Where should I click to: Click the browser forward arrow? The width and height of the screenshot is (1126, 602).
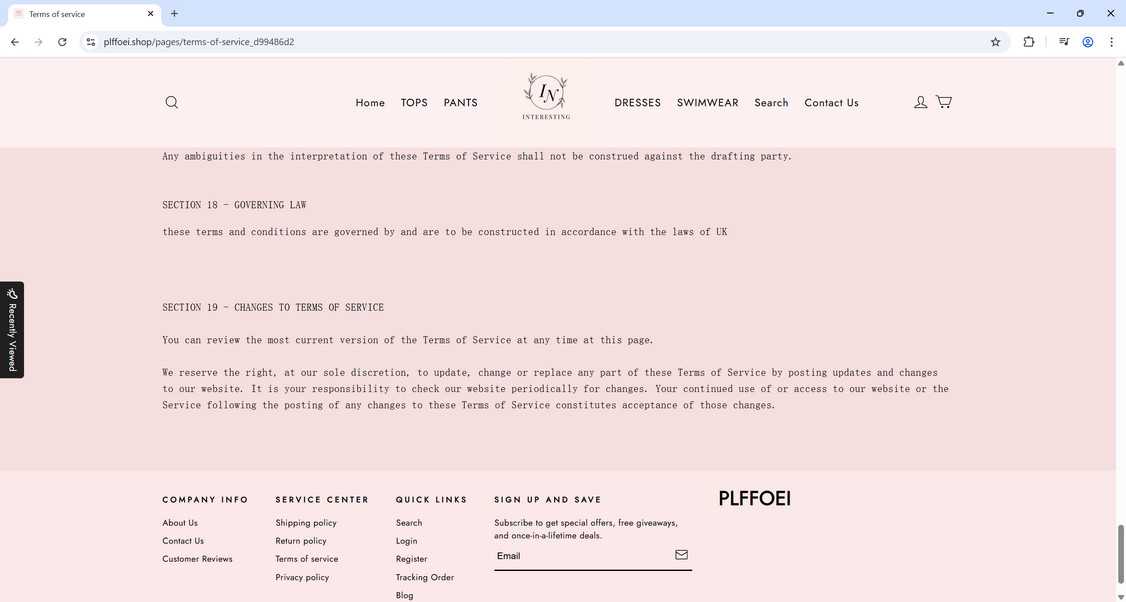click(39, 42)
